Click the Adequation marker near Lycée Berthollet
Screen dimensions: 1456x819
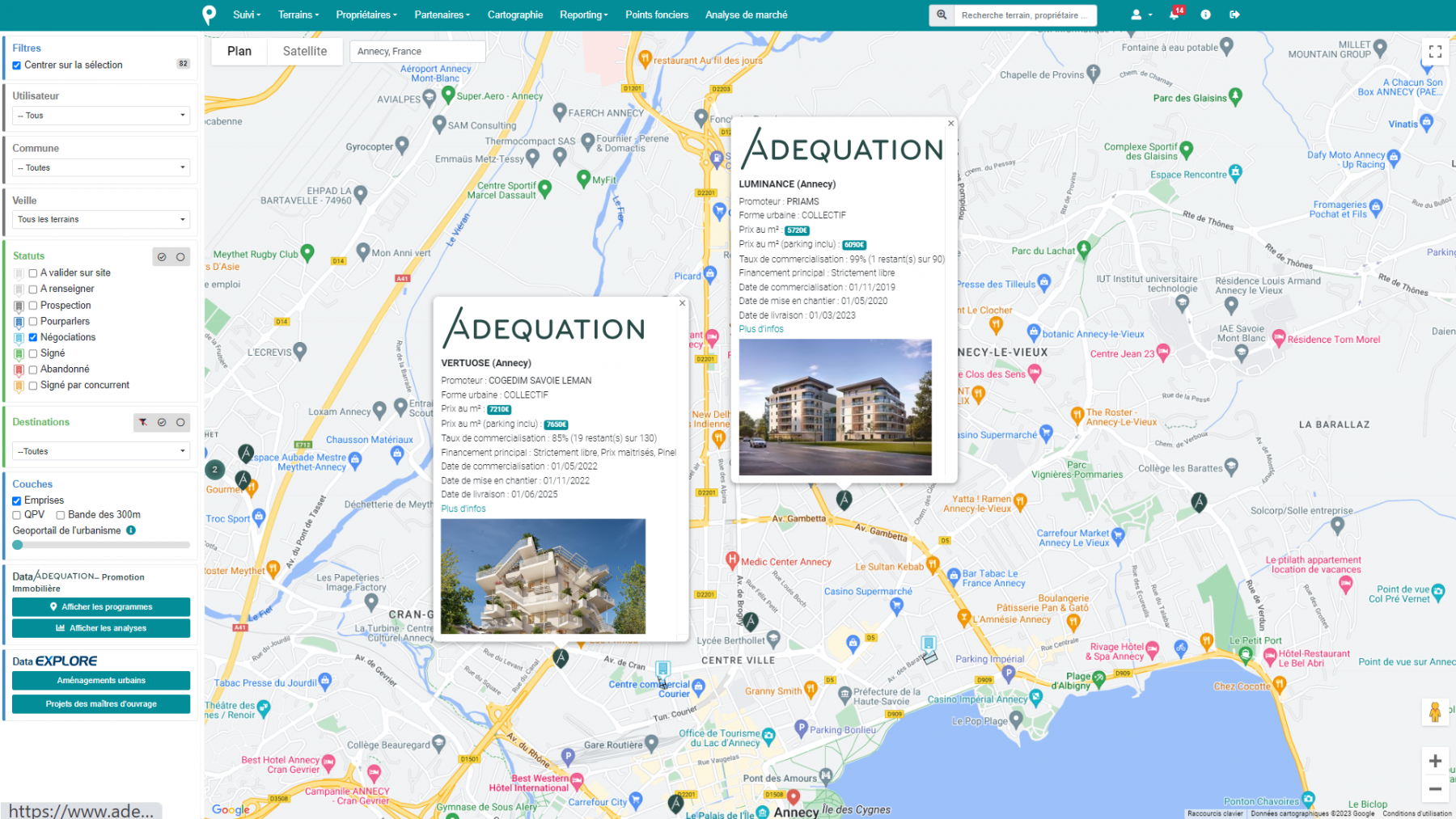[751, 621]
